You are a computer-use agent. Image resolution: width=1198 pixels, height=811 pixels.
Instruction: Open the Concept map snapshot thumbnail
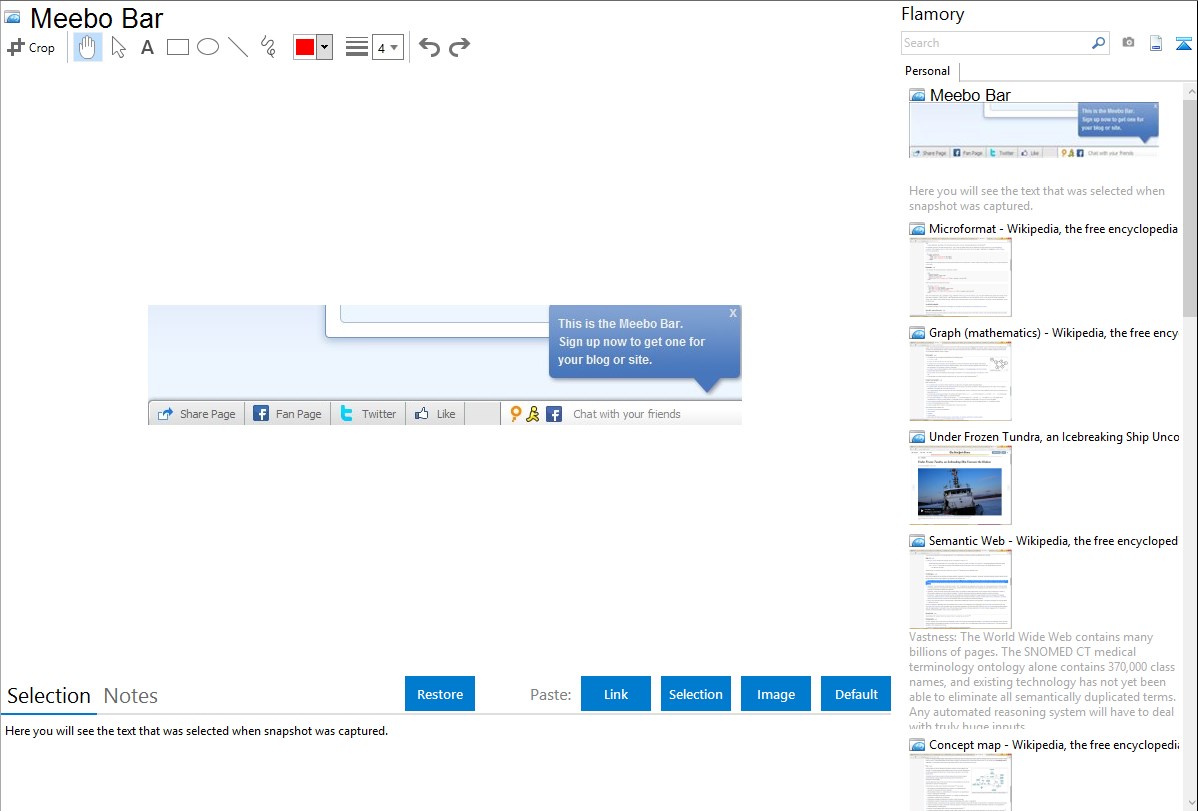pos(960,783)
